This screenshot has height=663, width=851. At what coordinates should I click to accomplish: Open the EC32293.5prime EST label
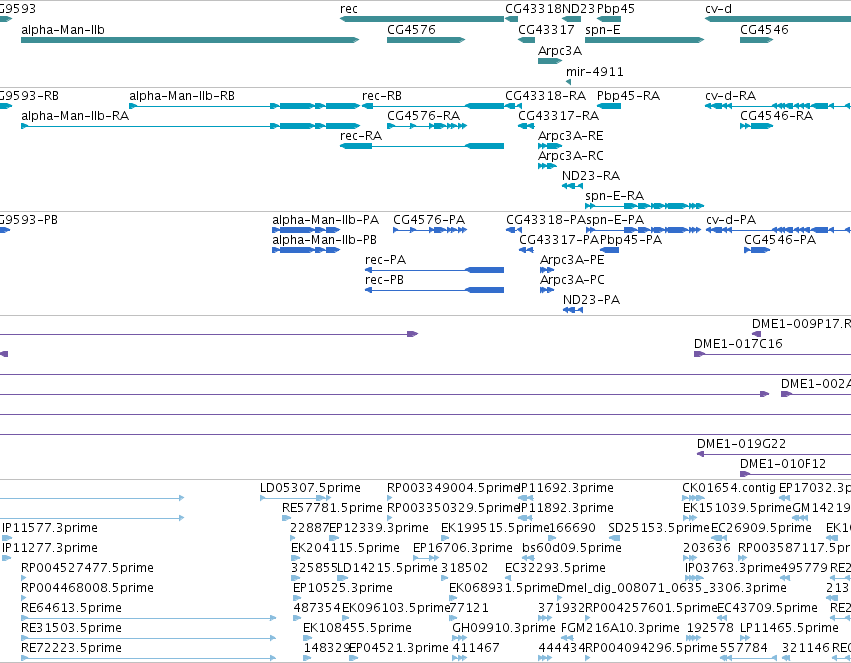coord(555,568)
